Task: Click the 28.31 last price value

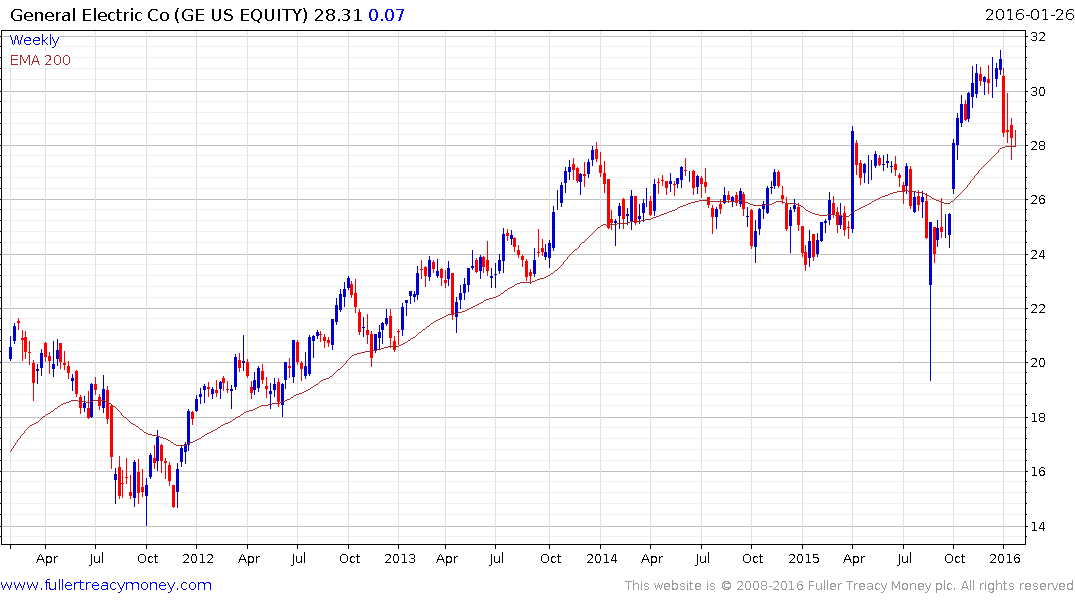Action: pos(337,14)
